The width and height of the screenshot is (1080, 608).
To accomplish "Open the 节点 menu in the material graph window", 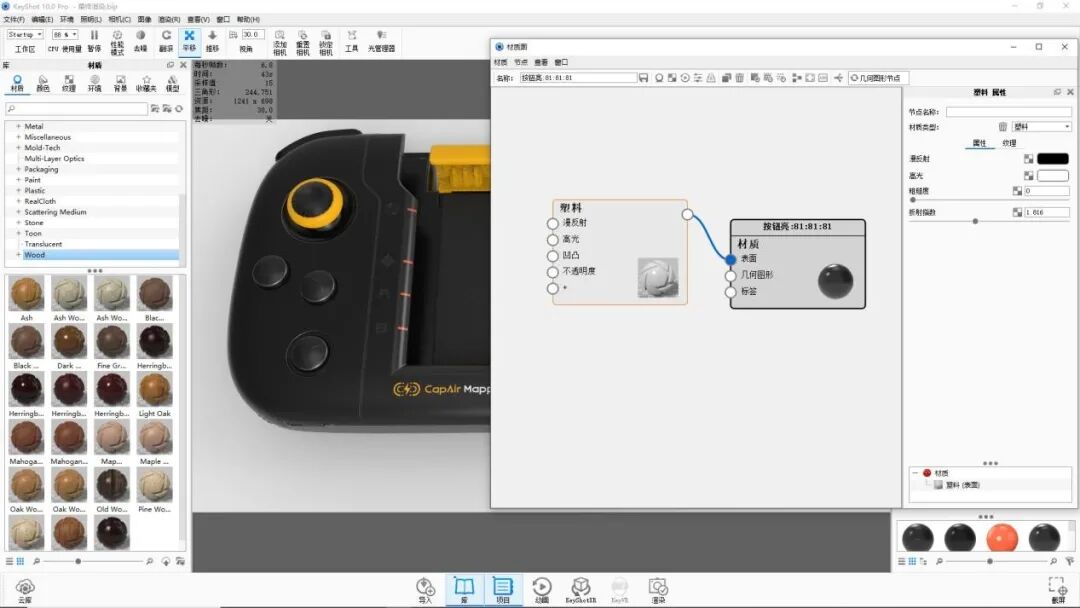I will pyautogui.click(x=521, y=60).
